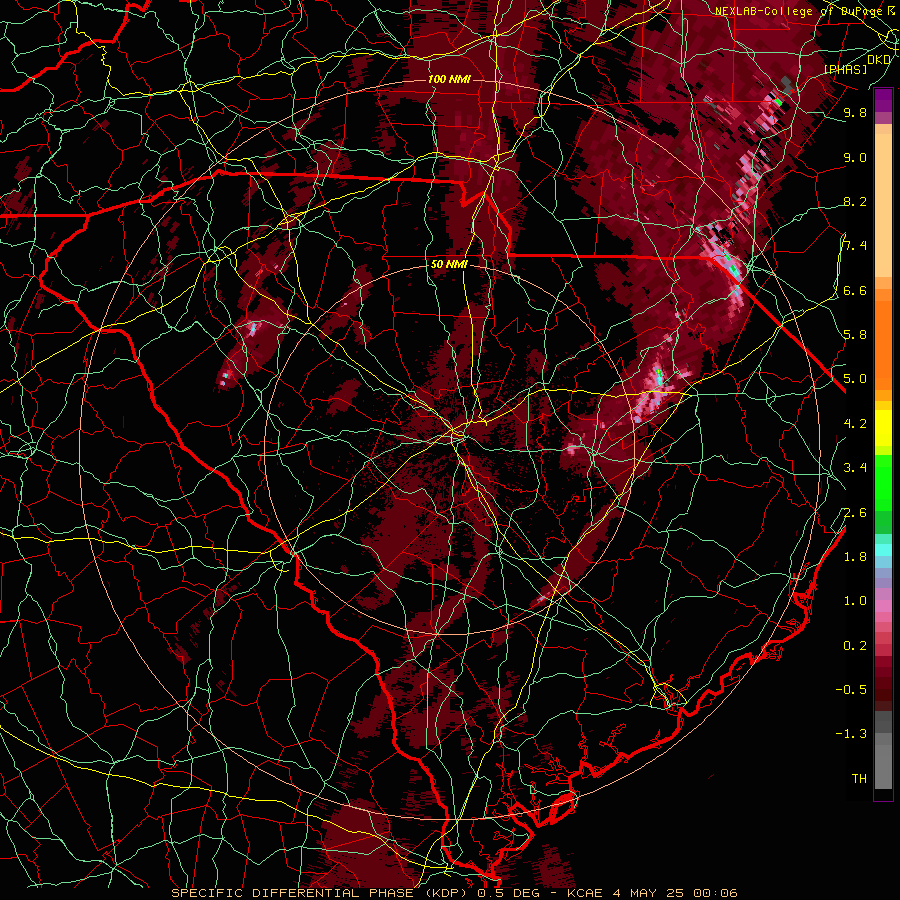Click the 5.0 scale label
900x900 pixels.
coord(855,379)
